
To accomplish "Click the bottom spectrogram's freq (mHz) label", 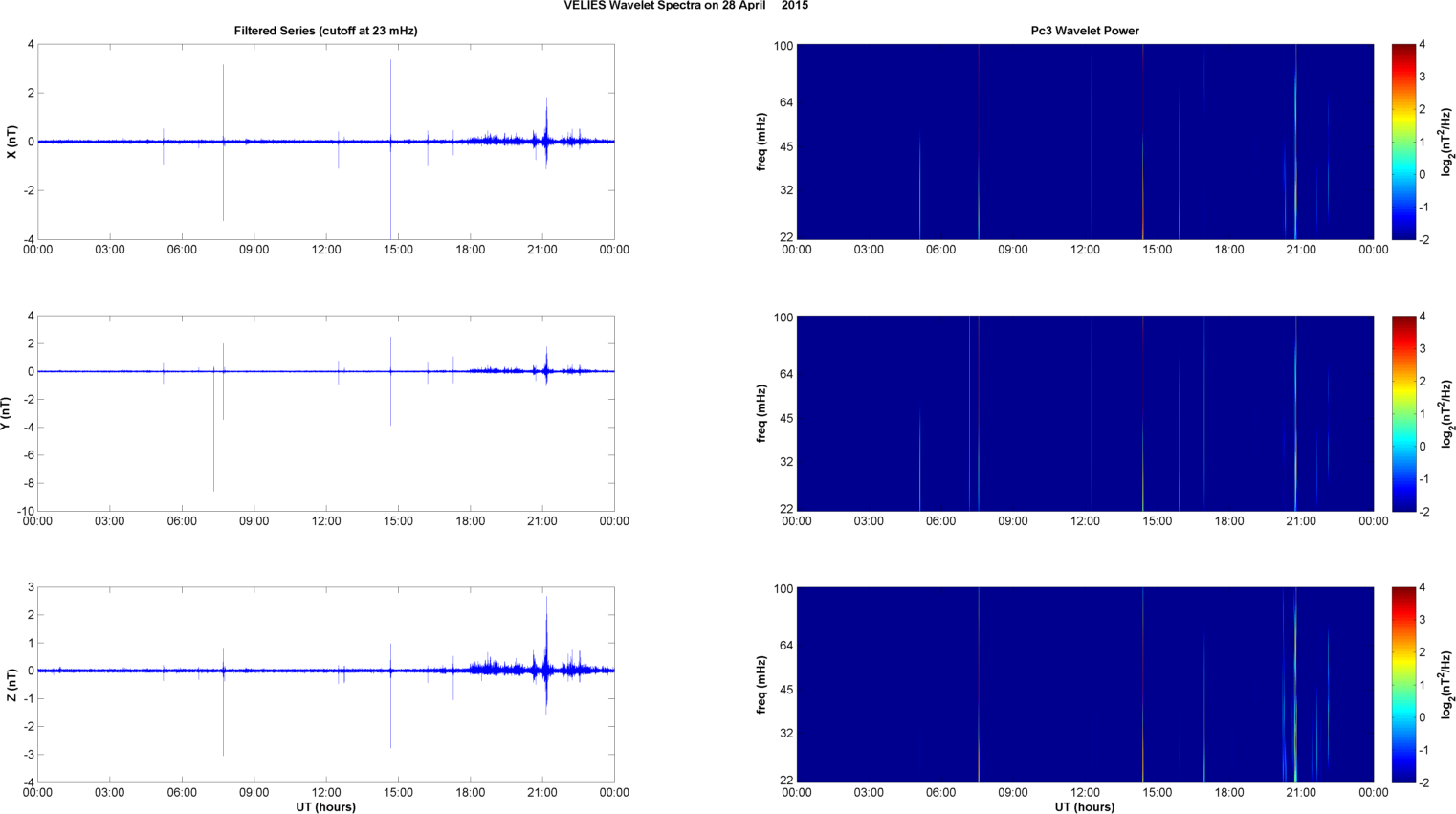I will pos(761,685).
